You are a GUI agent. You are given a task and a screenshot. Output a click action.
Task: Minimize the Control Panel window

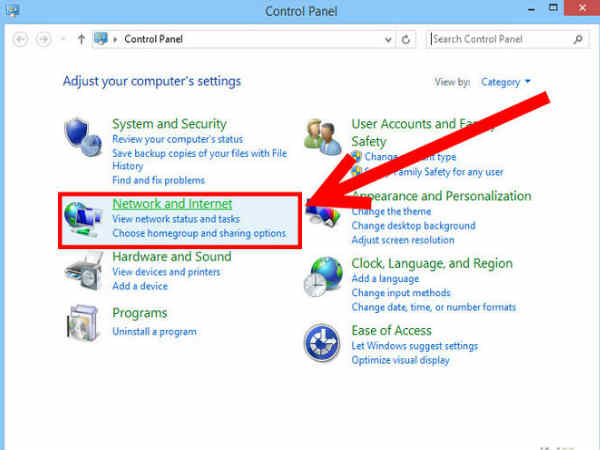(x=532, y=9)
